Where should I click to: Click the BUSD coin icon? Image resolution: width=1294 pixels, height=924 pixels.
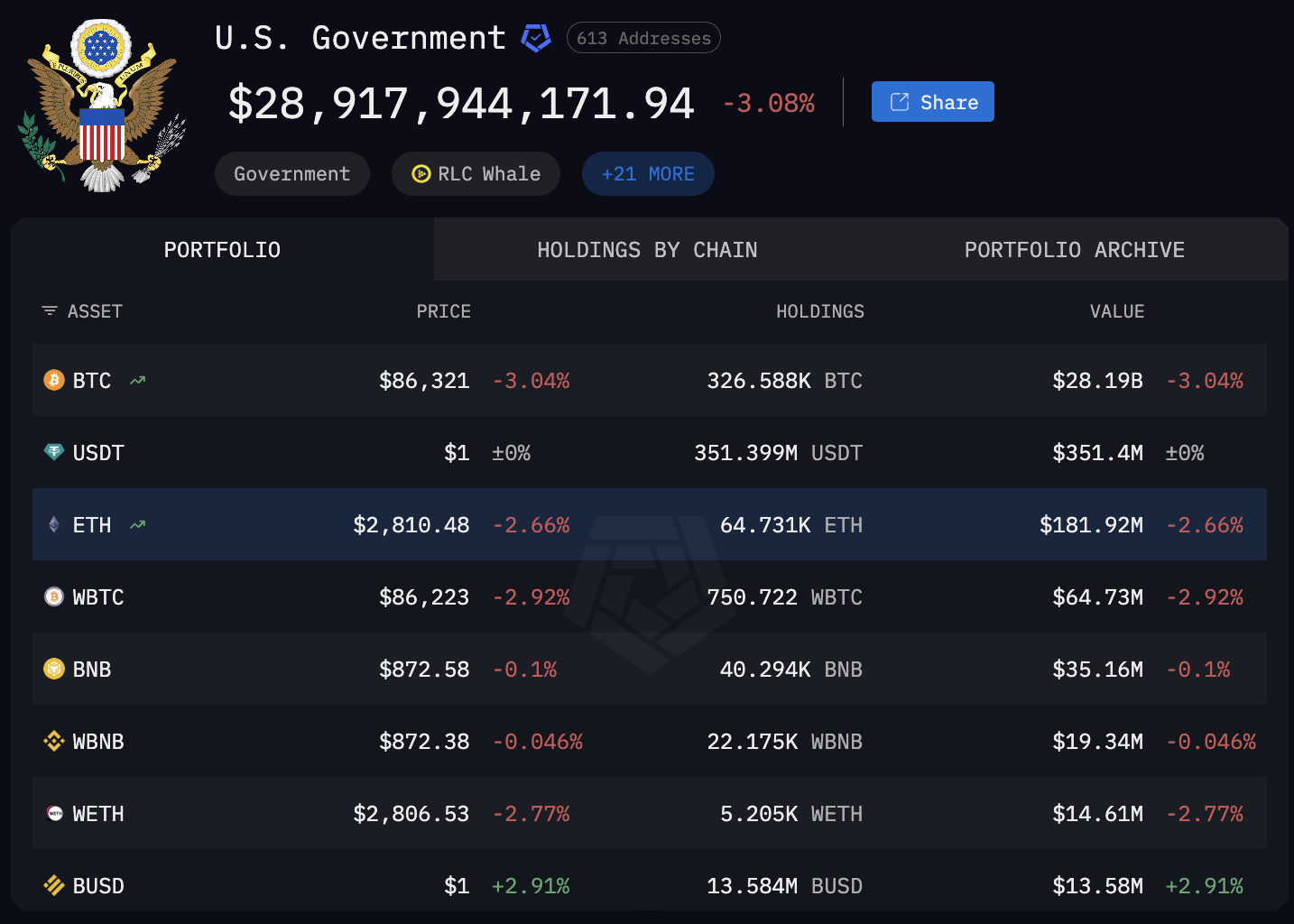[x=53, y=885]
